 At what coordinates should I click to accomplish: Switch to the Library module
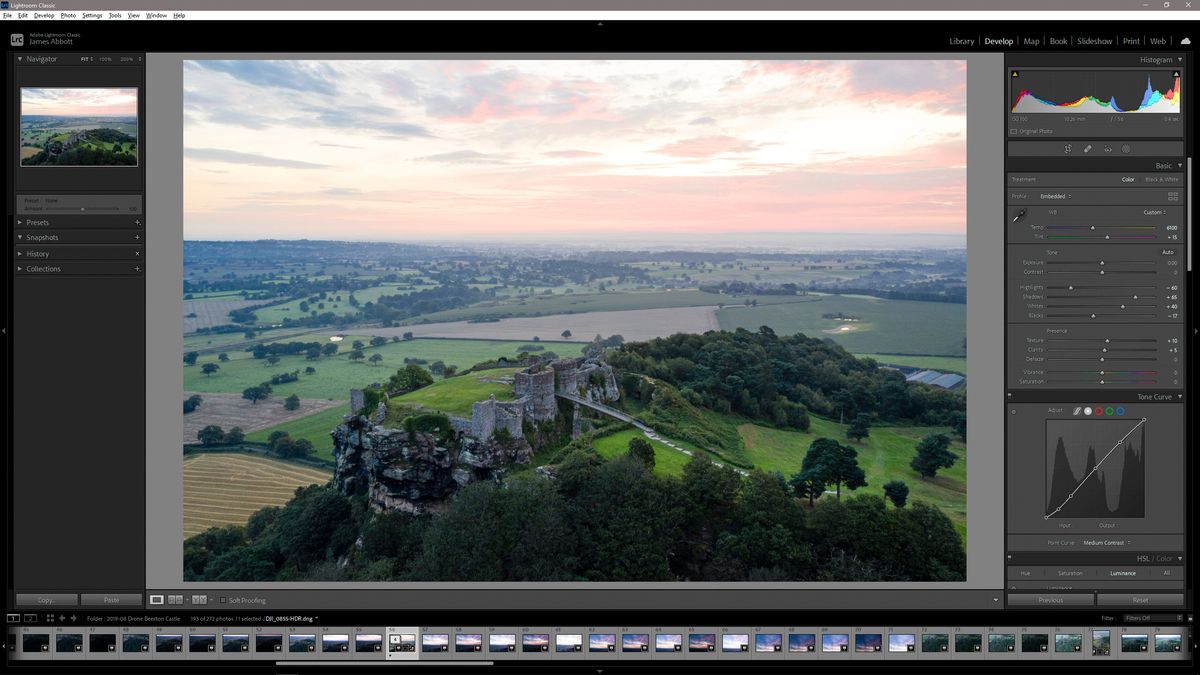[961, 41]
